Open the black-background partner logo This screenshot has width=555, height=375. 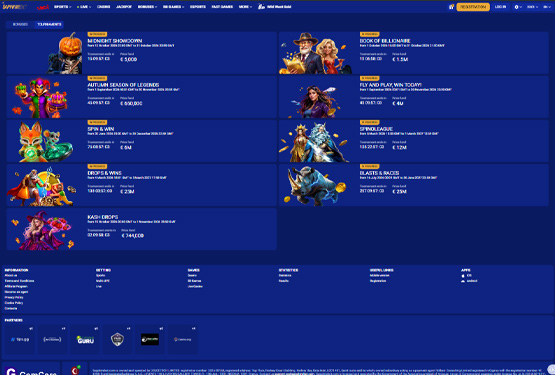150,339
